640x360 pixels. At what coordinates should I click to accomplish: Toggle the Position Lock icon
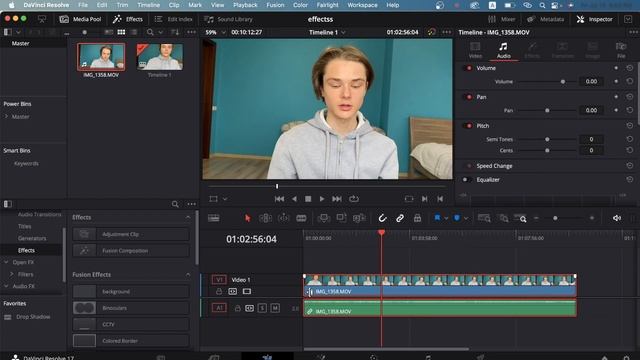tap(417, 218)
